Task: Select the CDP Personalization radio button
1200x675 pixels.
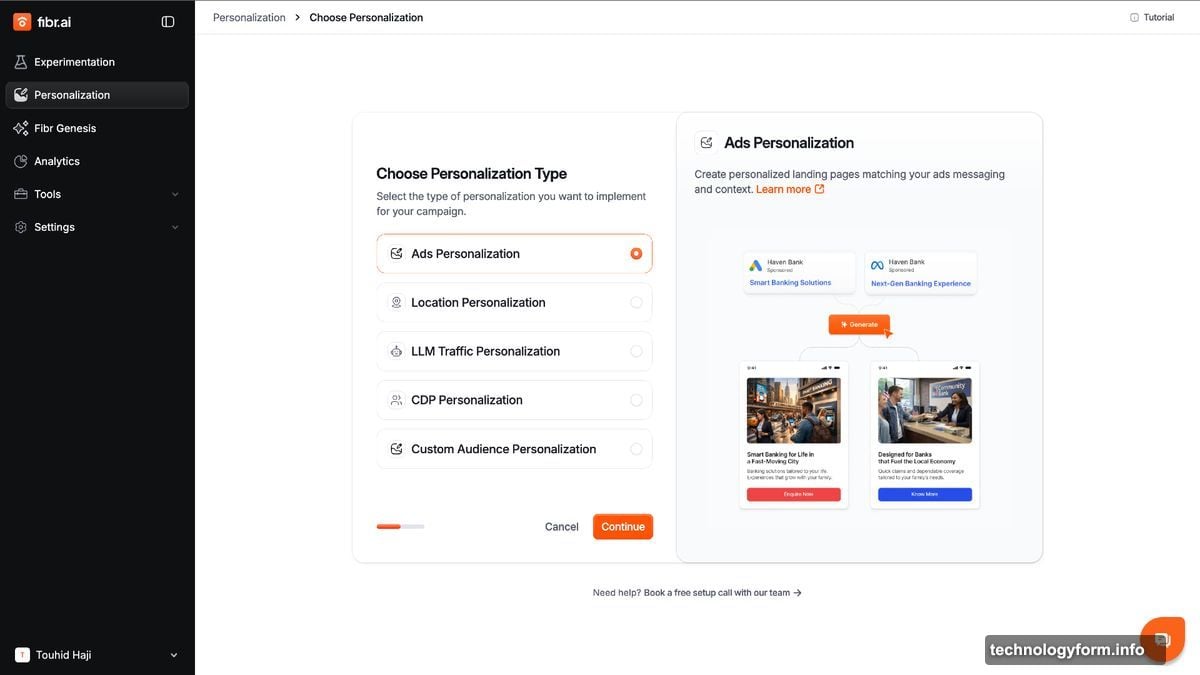Action: click(636, 400)
